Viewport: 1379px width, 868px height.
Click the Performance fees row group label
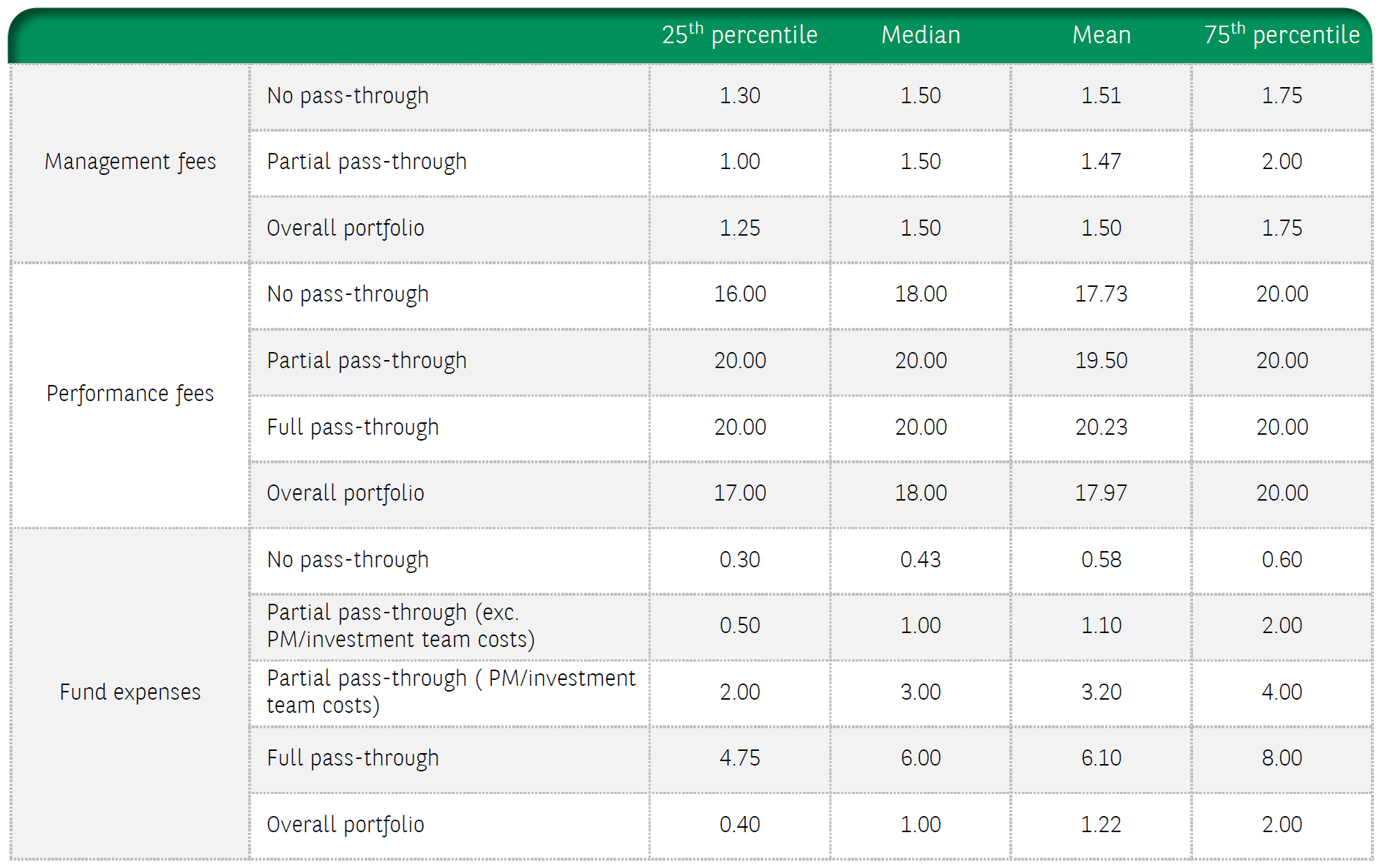pos(130,394)
